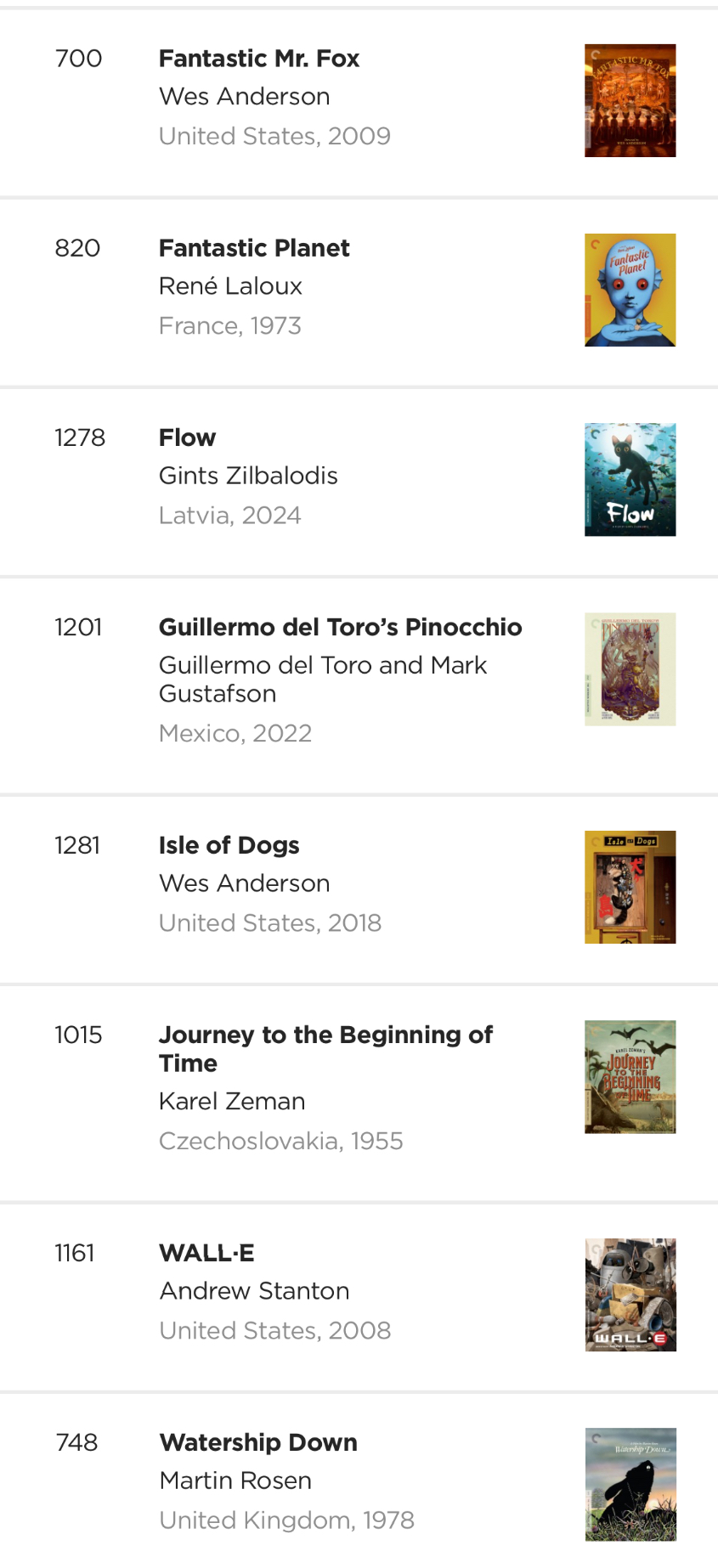Screen dimensions: 718x1568
Task: Open the Fantastic Mr. Fox title link
Action: coord(259,59)
